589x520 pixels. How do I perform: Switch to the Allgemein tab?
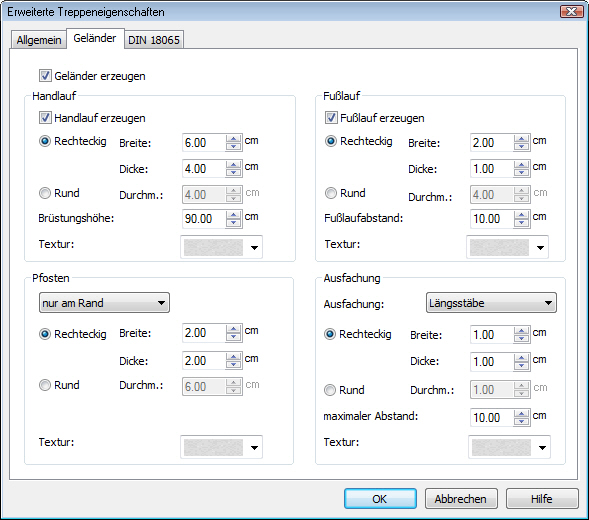(39, 40)
